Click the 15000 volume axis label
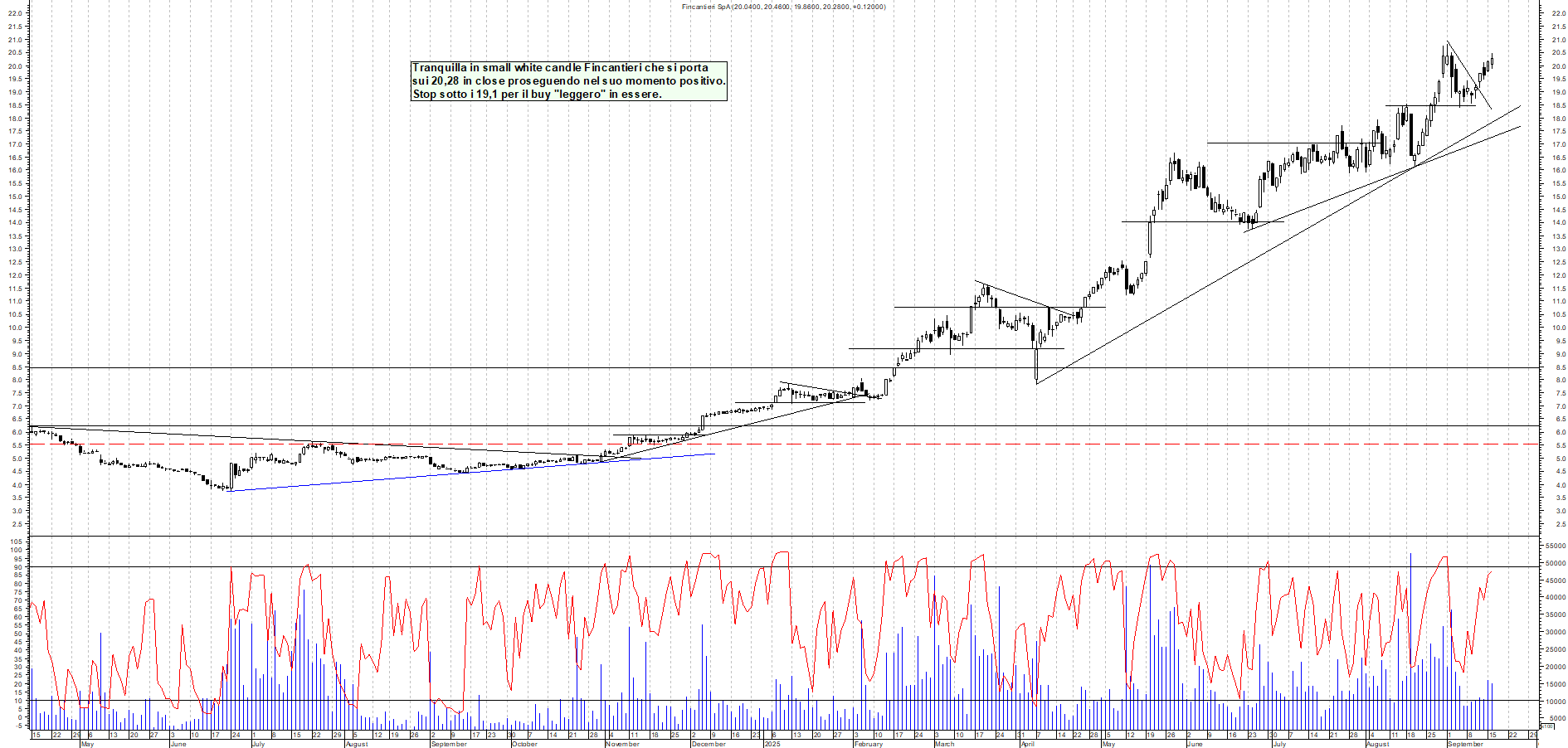The image size is (1568, 748). [x=1555, y=684]
